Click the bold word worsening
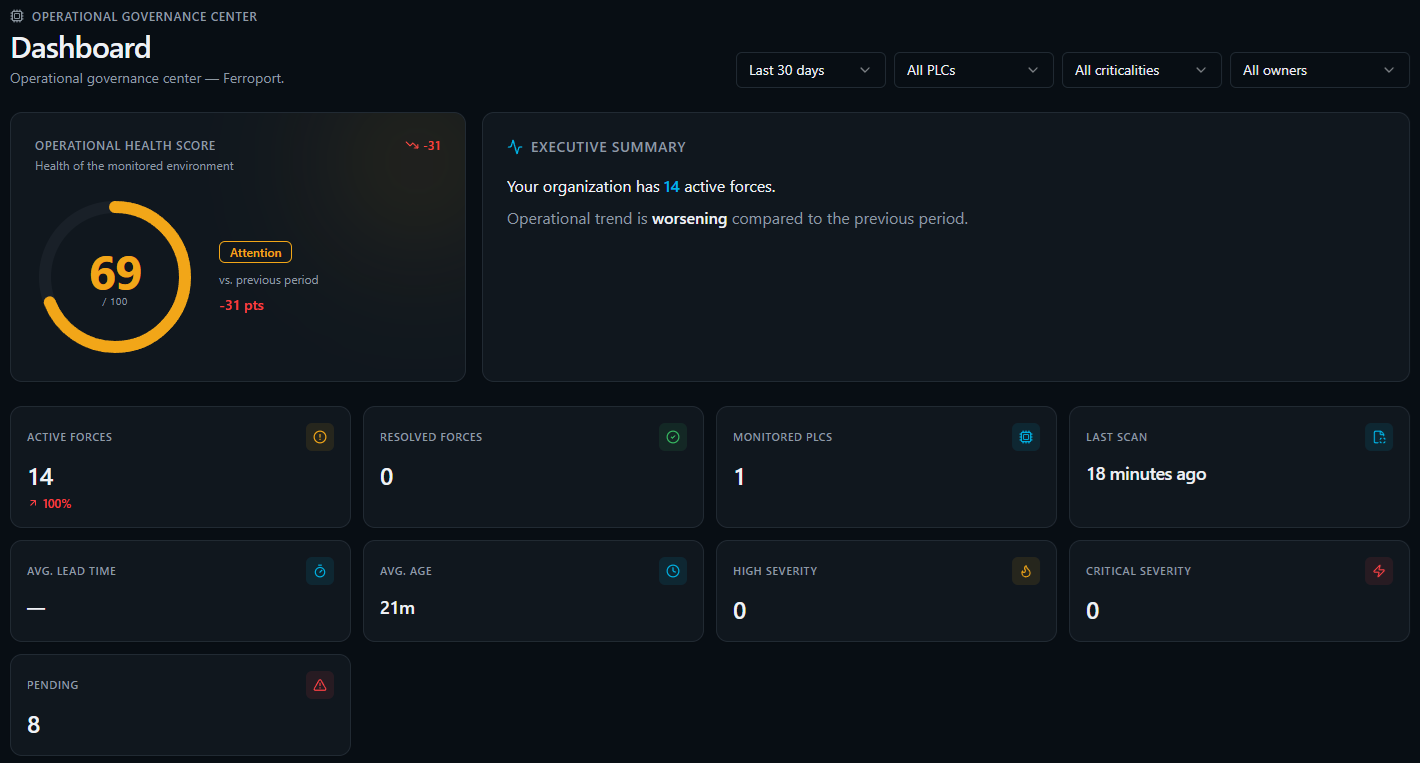Image resolution: width=1420 pixels, height=763 pixels. [x=690, y=218]
